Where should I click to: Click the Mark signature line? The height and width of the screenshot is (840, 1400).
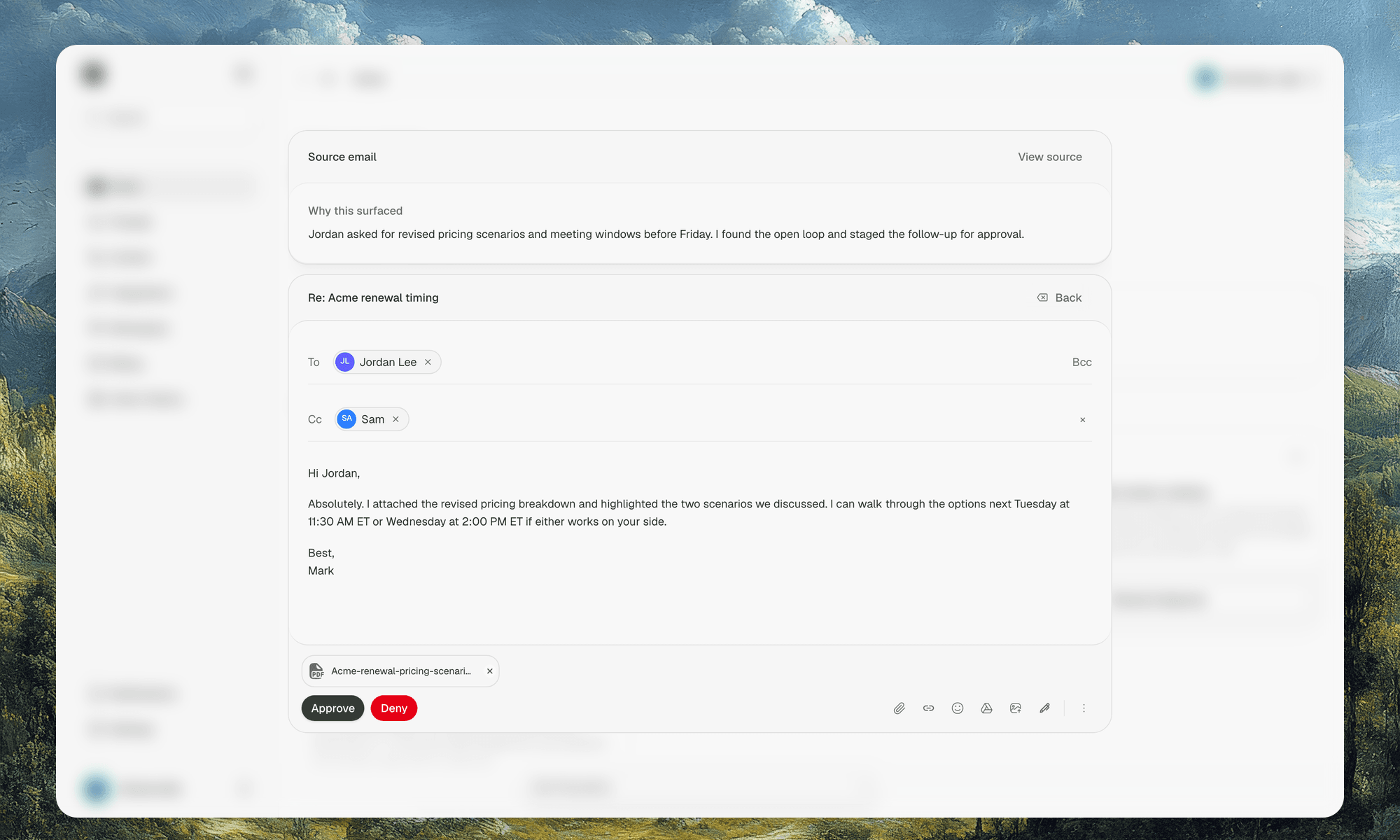pyautogui.click(x=321, y=570)
